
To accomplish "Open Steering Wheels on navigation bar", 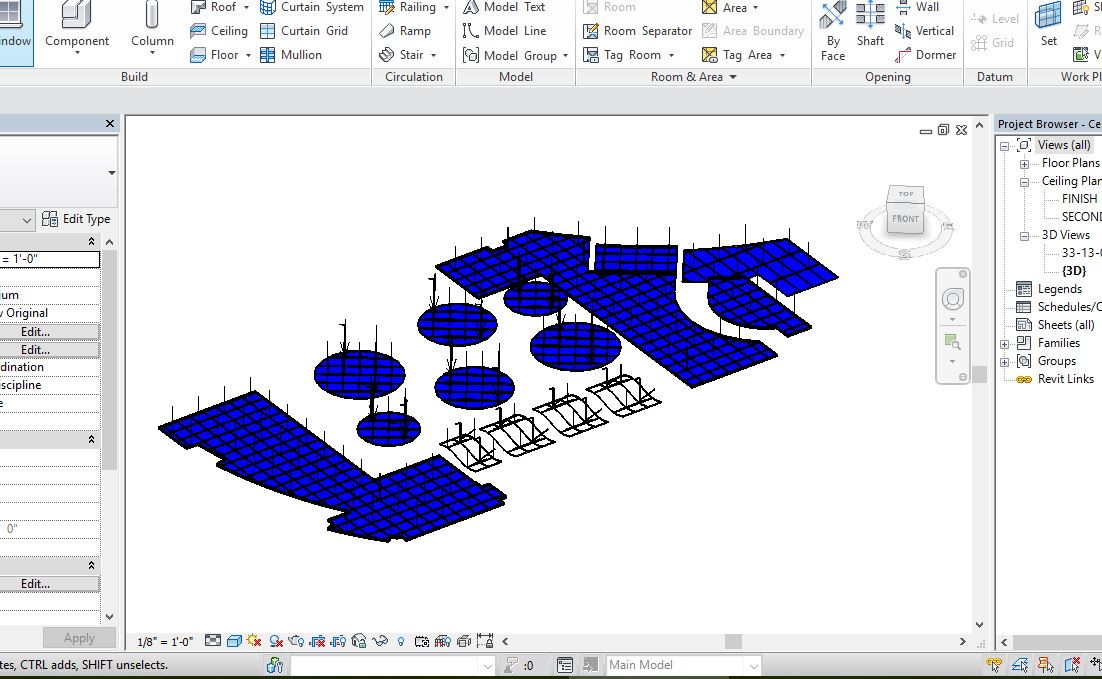I will click(x=953, y=300).
